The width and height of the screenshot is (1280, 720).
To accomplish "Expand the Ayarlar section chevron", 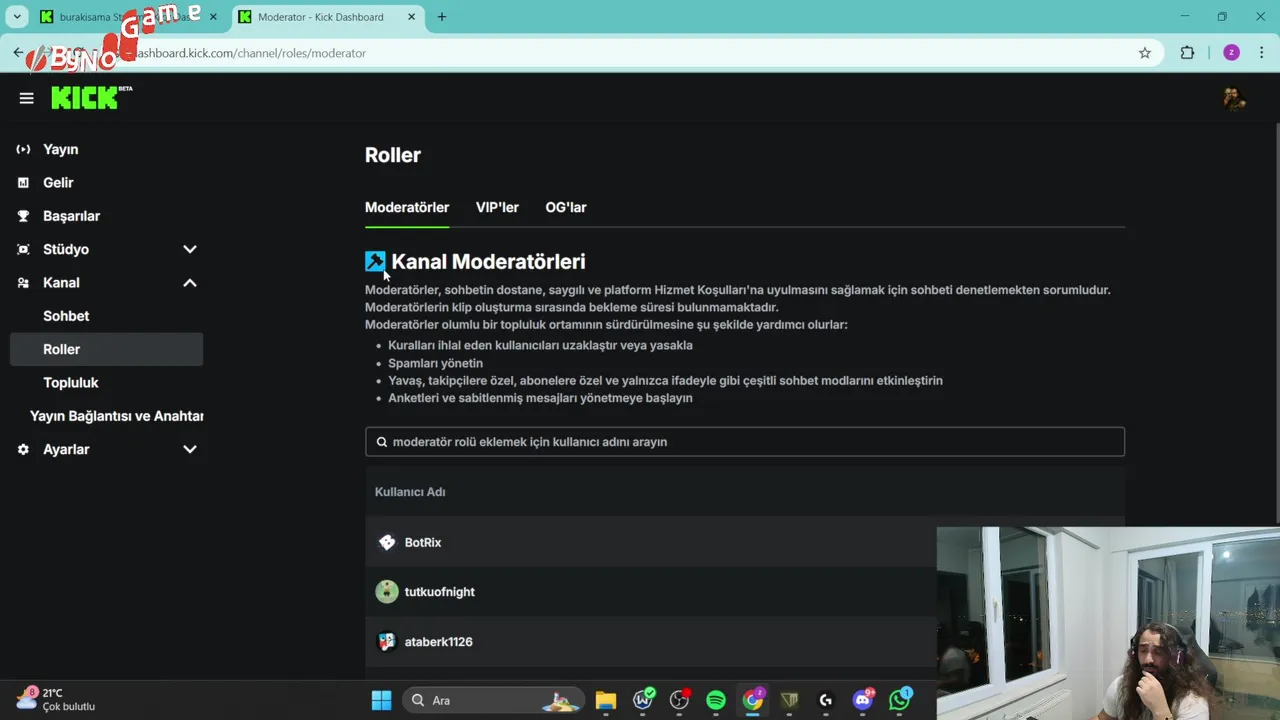I will click(x=190, y=450).
